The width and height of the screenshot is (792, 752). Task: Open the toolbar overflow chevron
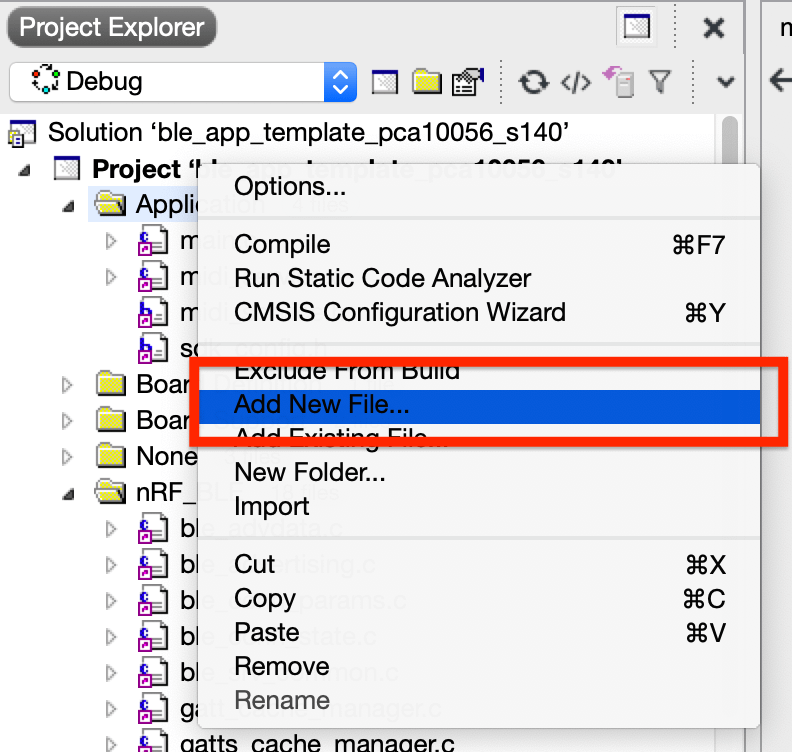(726, 82)
